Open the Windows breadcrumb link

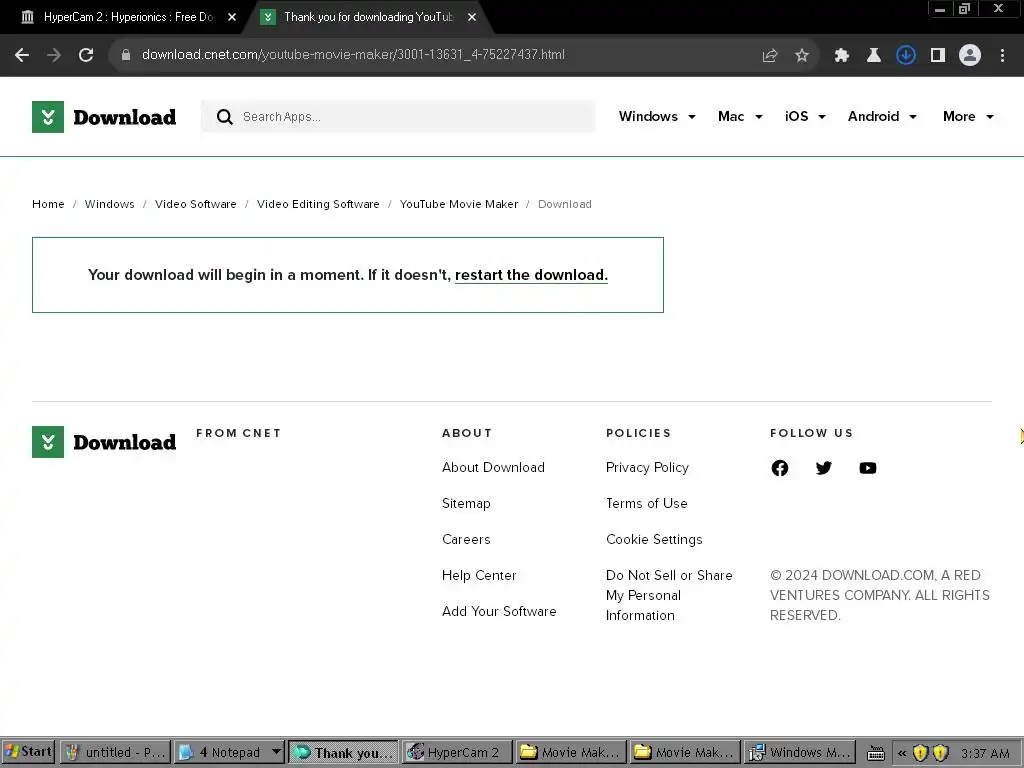(x=110, y=204)
